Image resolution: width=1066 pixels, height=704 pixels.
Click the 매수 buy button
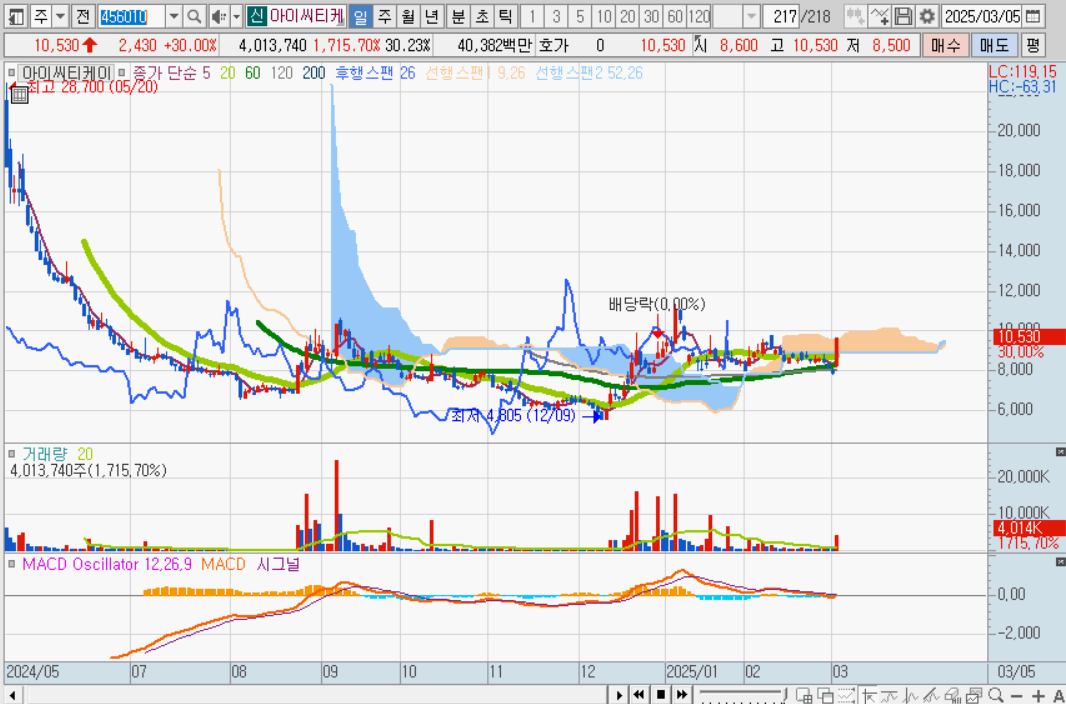click(x=946, y=46)
